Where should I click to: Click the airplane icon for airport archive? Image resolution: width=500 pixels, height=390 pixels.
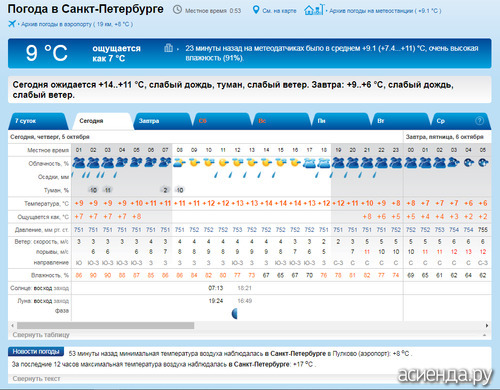point(12,24)
